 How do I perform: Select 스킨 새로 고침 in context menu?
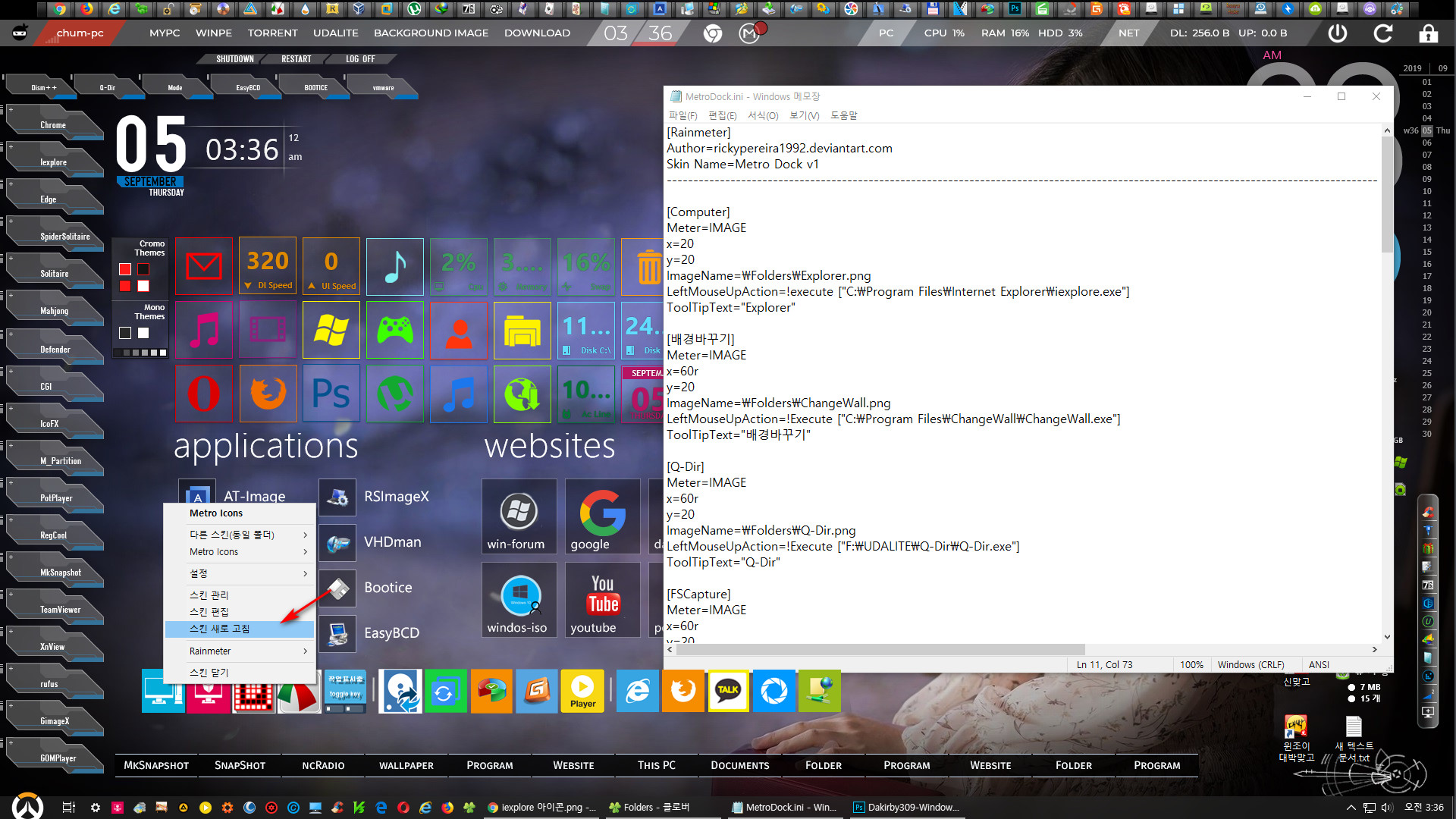[x=239, y=629]
